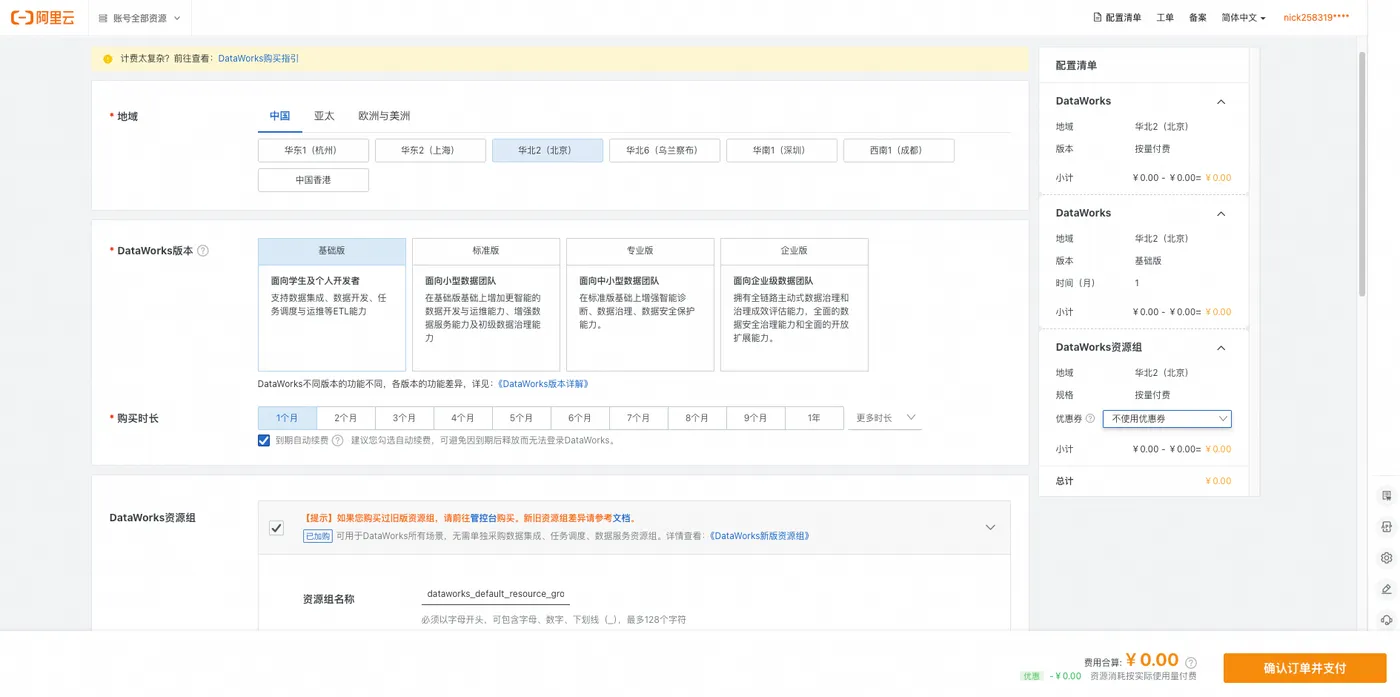Open the 更多时长 dropdown
Image resolution: width=1400 pixels, height=697 pixels.
tap(885, 418)
